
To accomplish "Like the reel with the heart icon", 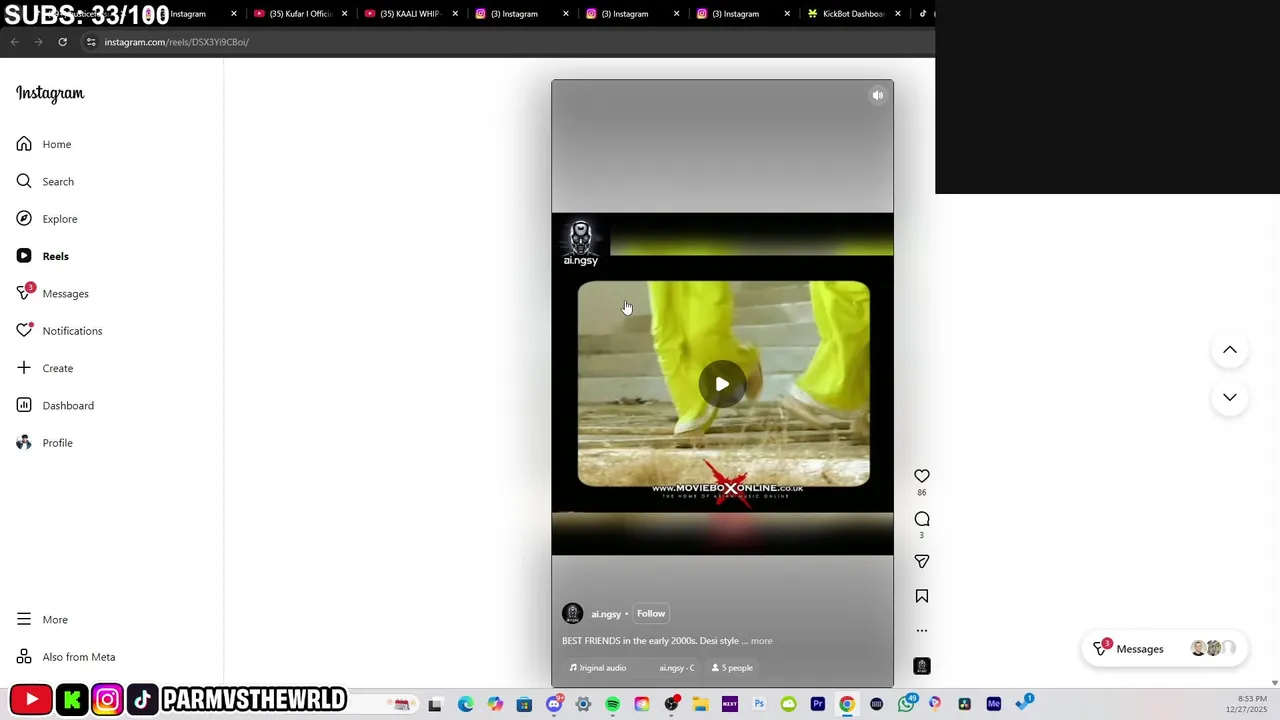I will click(922, 476).
